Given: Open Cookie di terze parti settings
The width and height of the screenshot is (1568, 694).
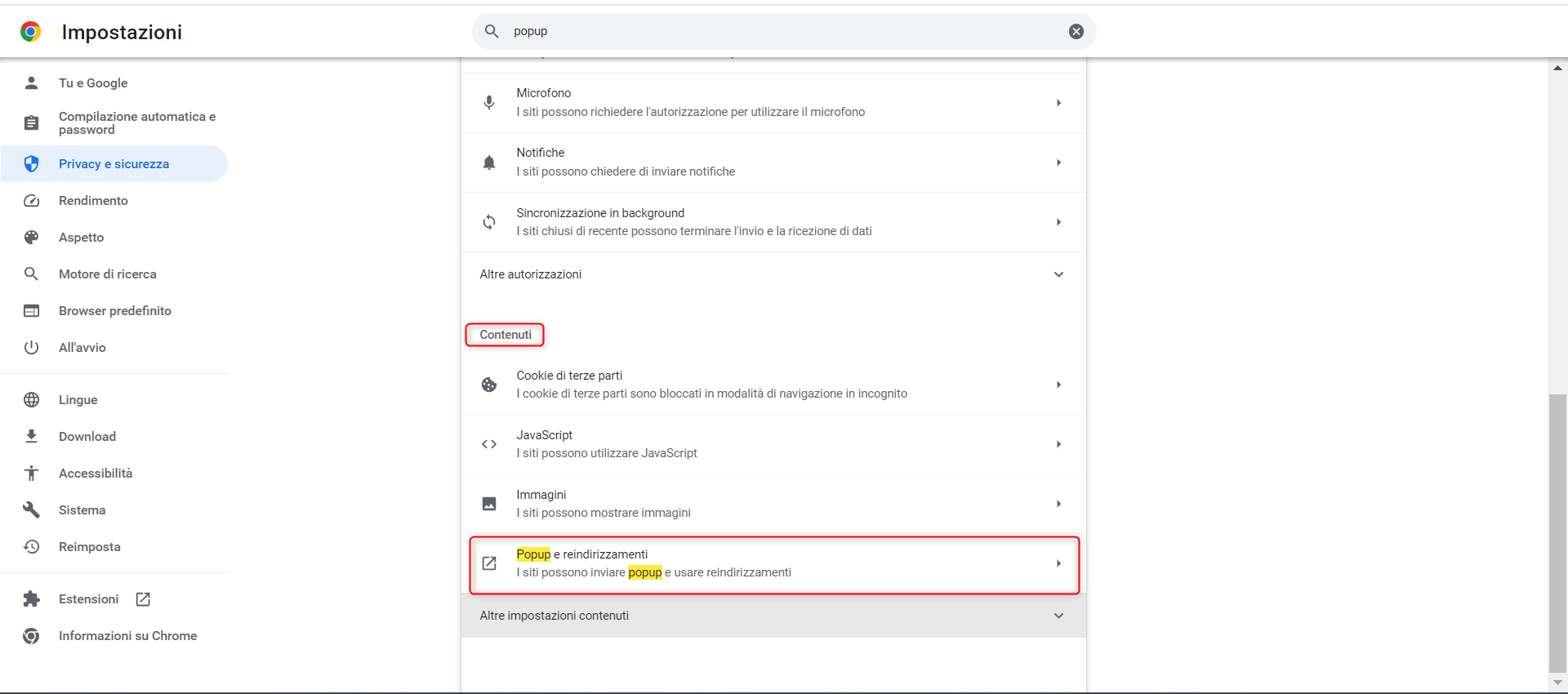Looking at the screenshot, I should point(710,385).
